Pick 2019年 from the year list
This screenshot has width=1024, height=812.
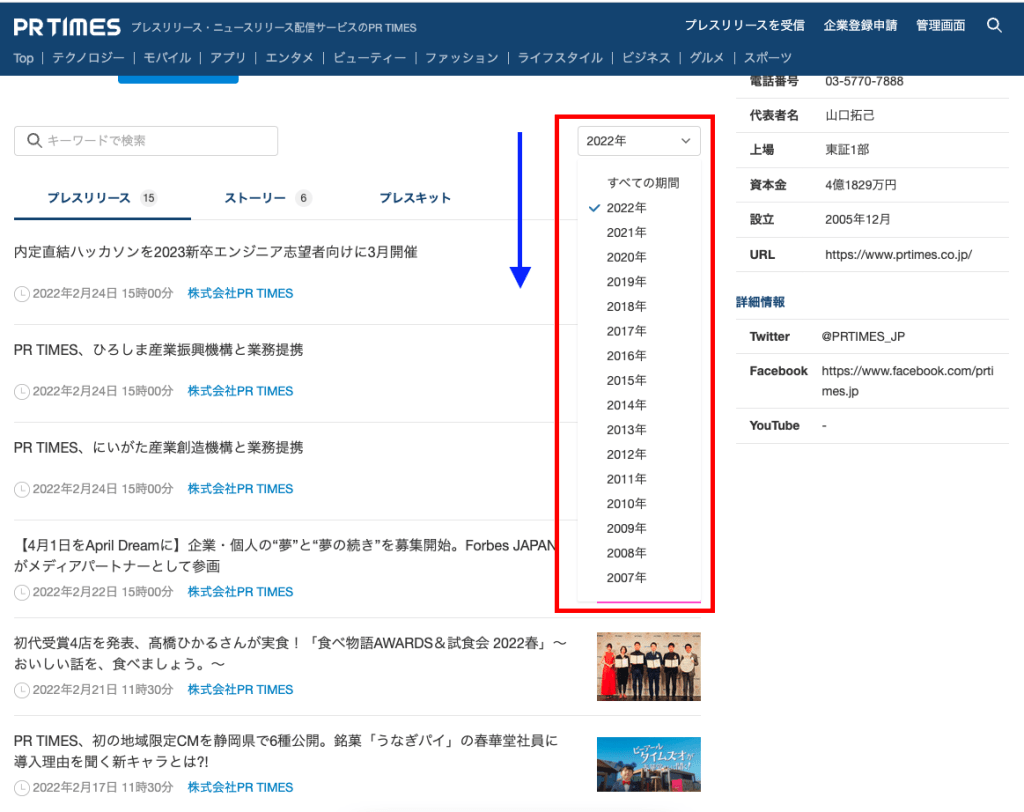tap(626, 282)
